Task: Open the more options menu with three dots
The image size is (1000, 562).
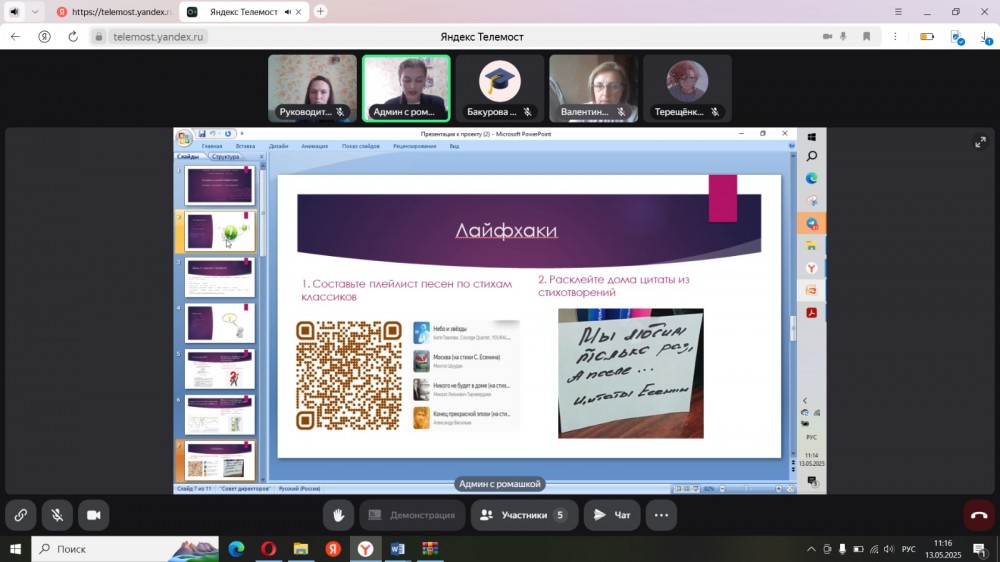Action: click(x=660, y=515)
